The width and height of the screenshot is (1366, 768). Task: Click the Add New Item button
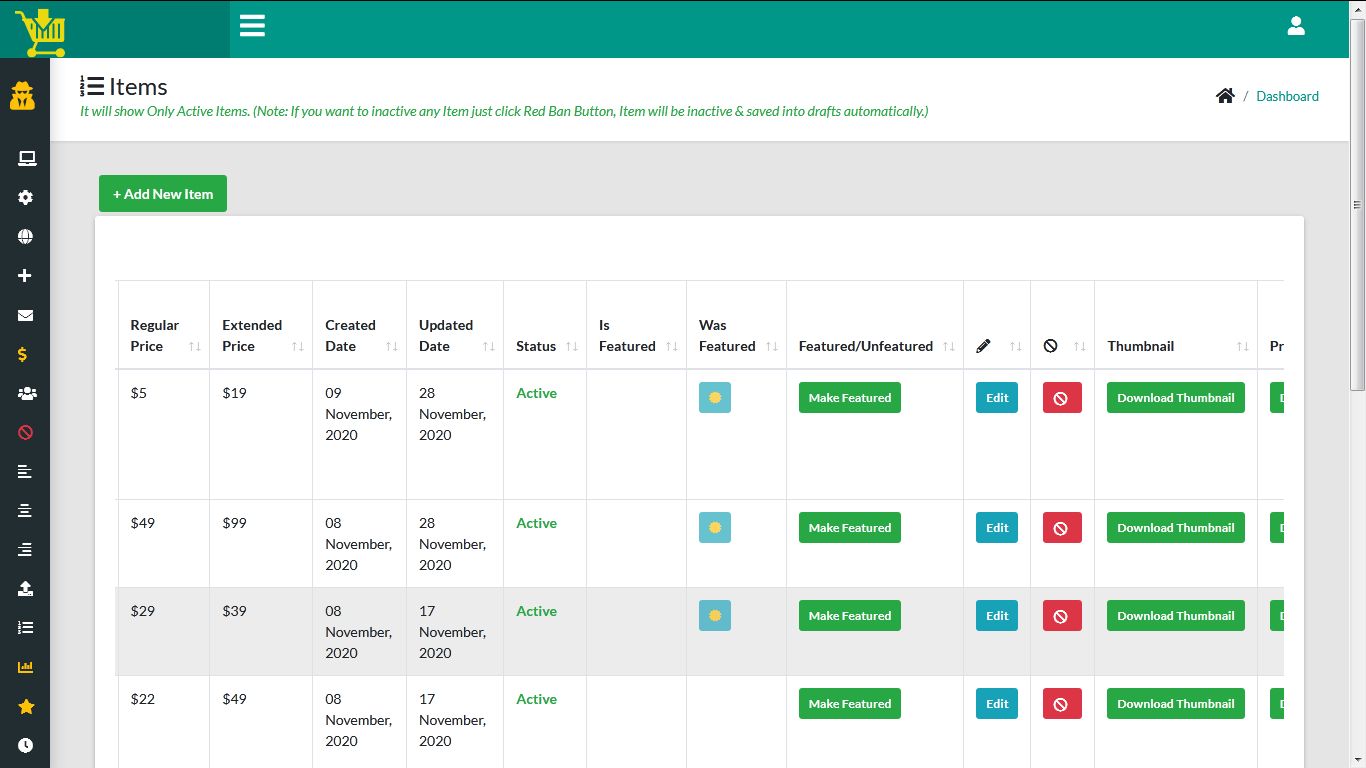tap(163, 194)
